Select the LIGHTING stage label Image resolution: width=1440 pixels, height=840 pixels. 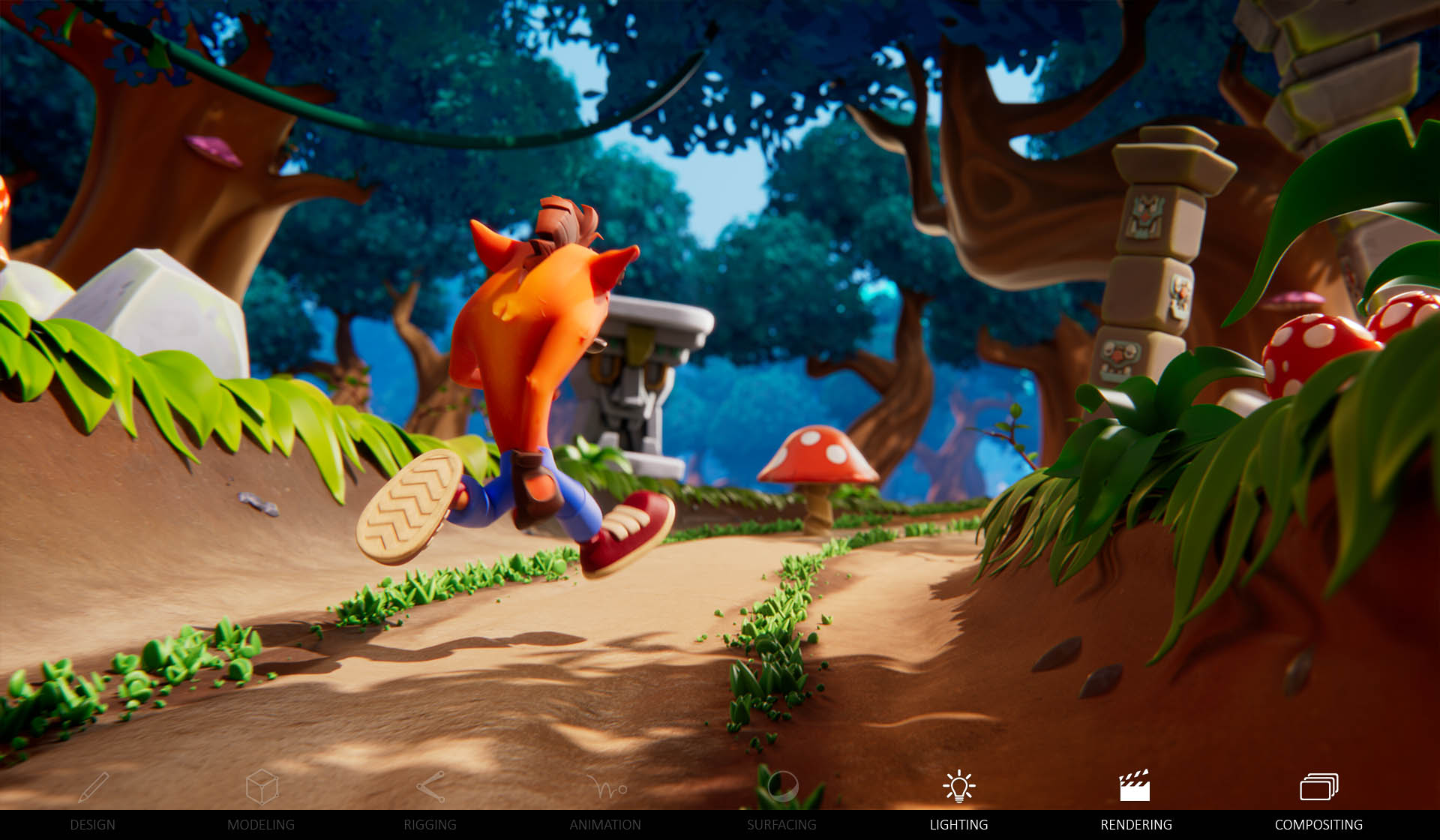958,824
